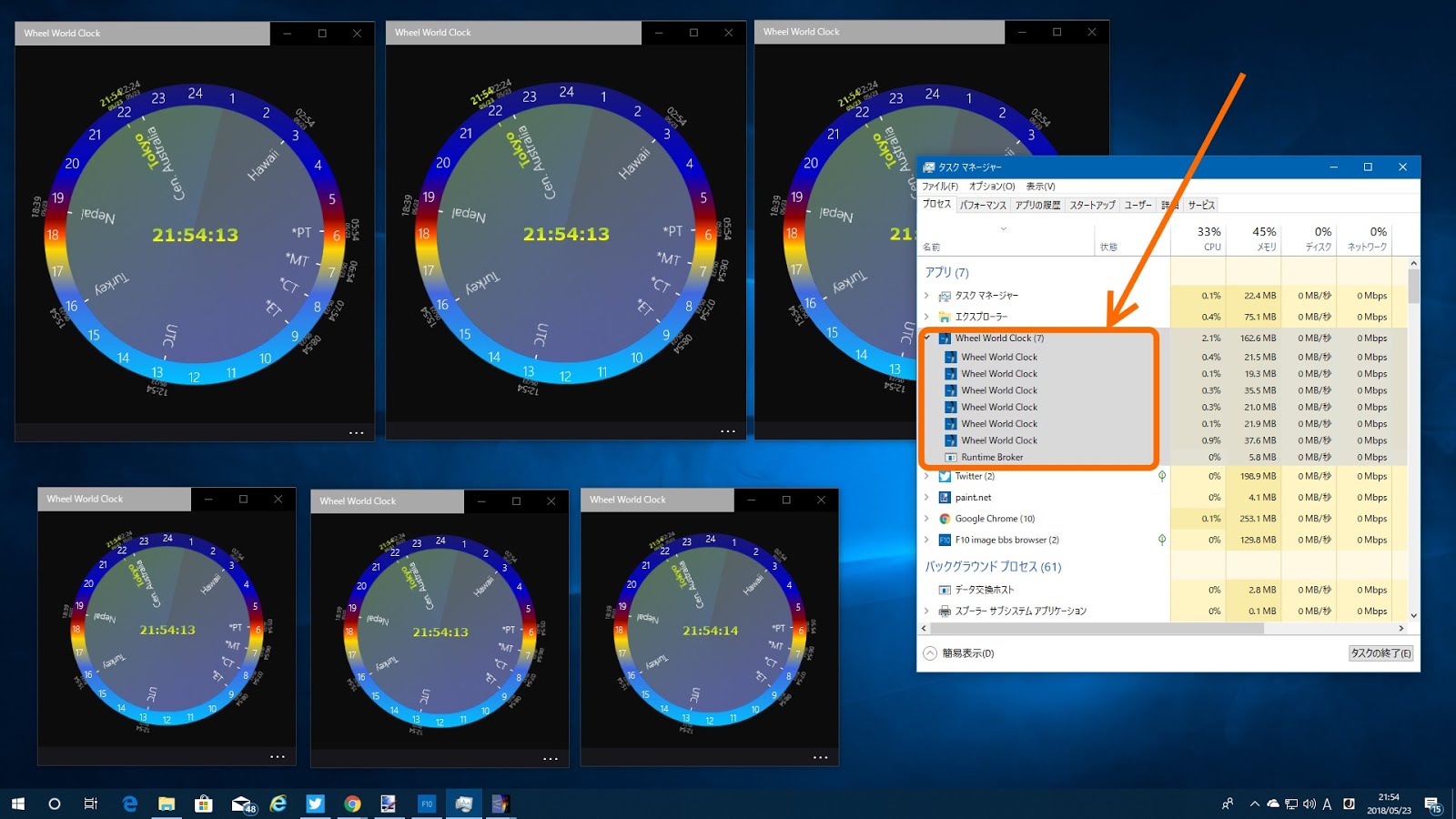Expand the Twitter (2) process group
1456x819 pixels.
pos(927,476)
